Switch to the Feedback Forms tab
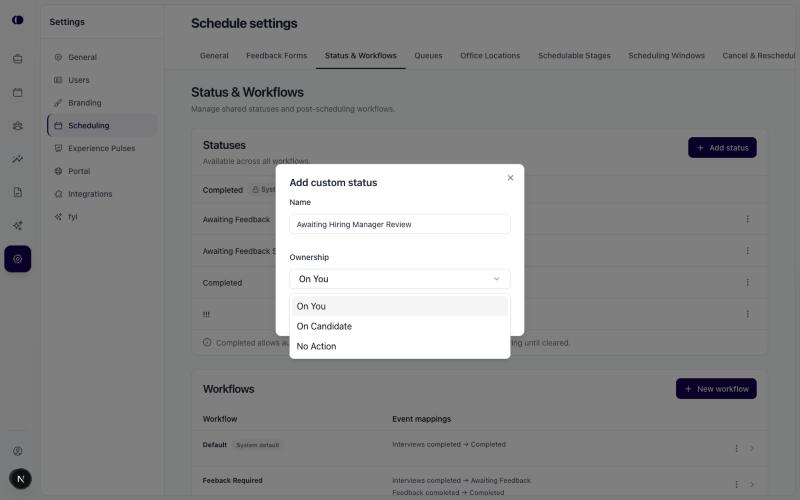This screenshot has height=500, width=800. click(x=277, y=56)
